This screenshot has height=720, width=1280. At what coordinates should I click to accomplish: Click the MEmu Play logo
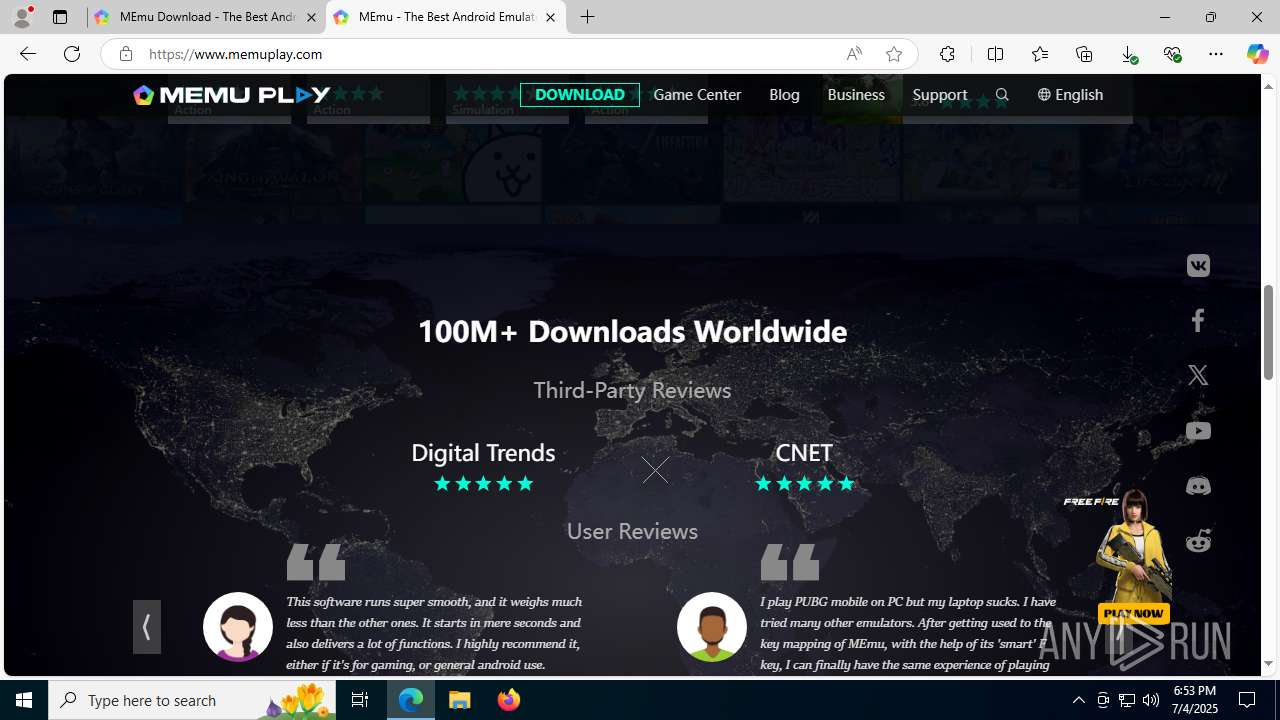tap(232, 94)
